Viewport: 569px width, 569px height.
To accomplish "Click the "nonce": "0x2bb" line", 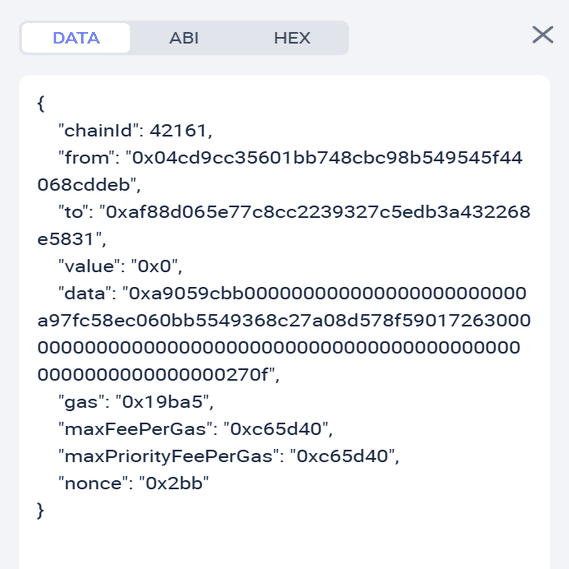I will [134, 483].
